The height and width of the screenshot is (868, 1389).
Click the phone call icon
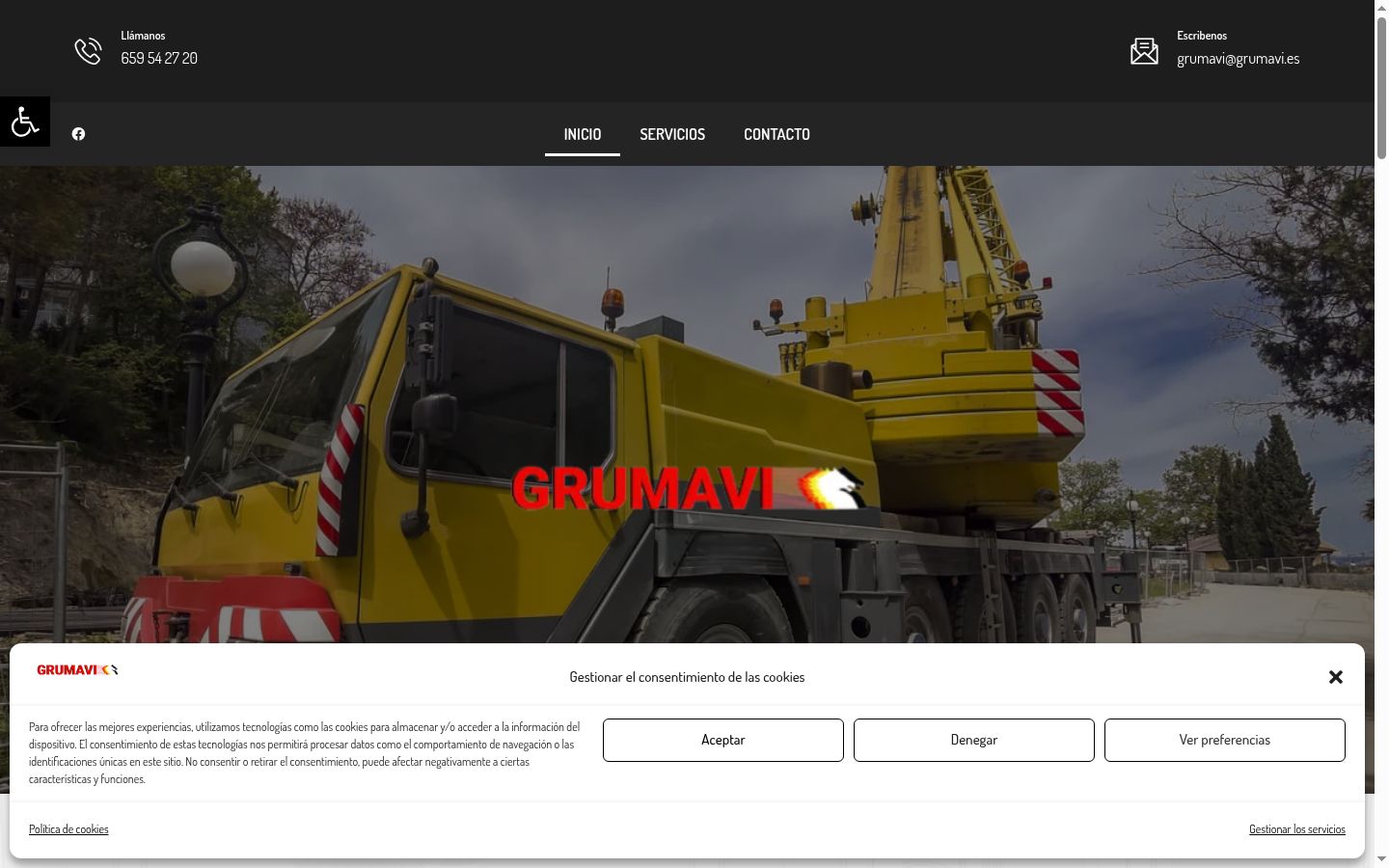pos(88,50)
